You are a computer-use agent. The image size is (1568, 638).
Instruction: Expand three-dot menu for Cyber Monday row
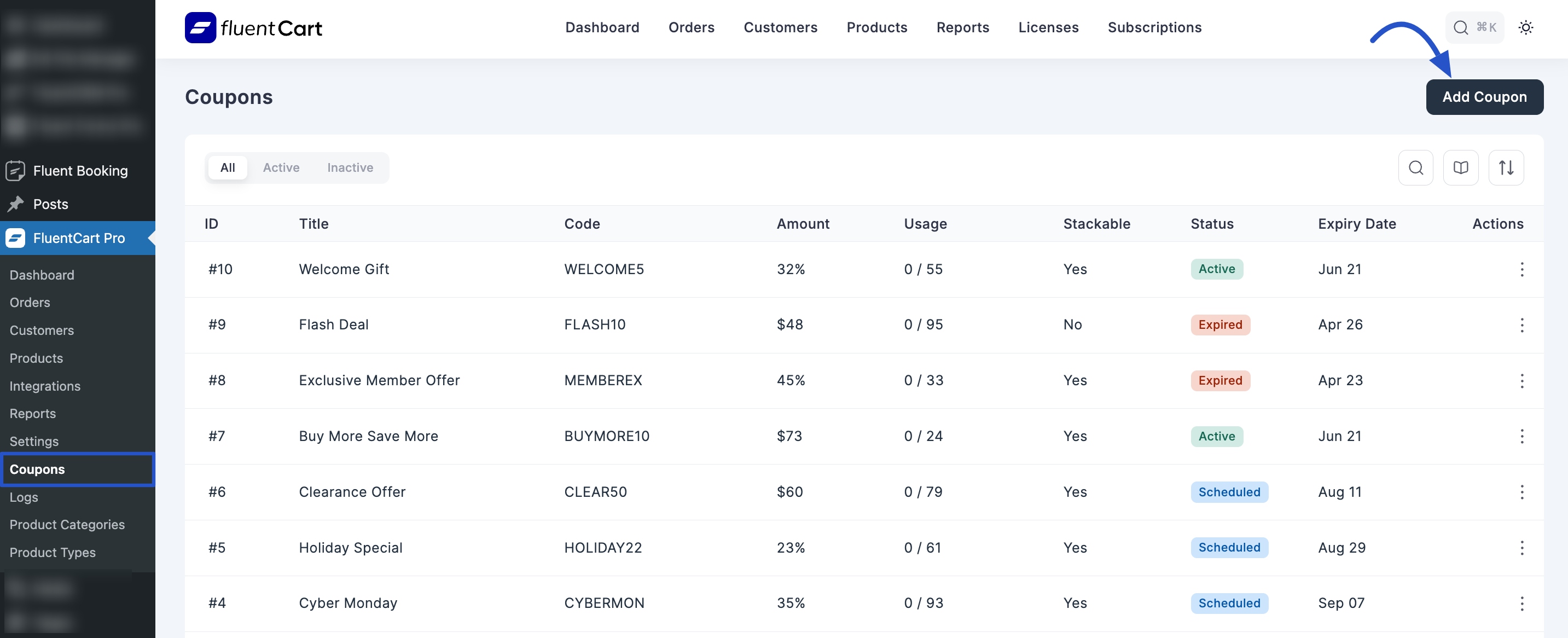[1521, 602]
